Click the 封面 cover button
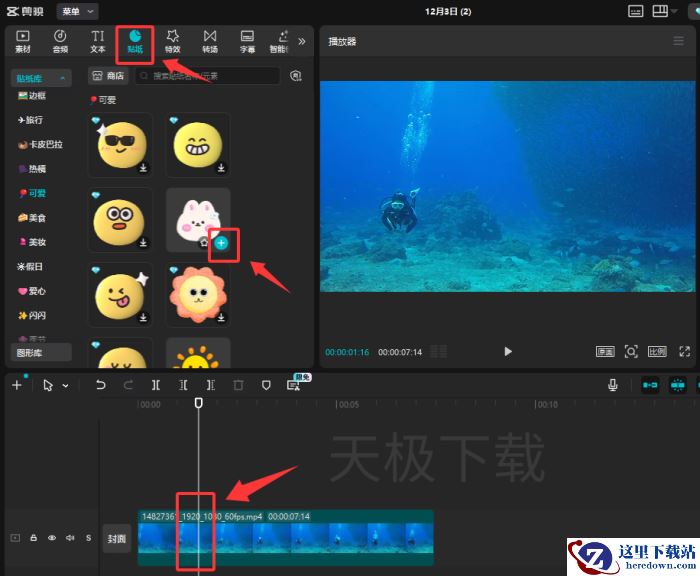This screenshot has height=576, width=700. tap(117, 538)
